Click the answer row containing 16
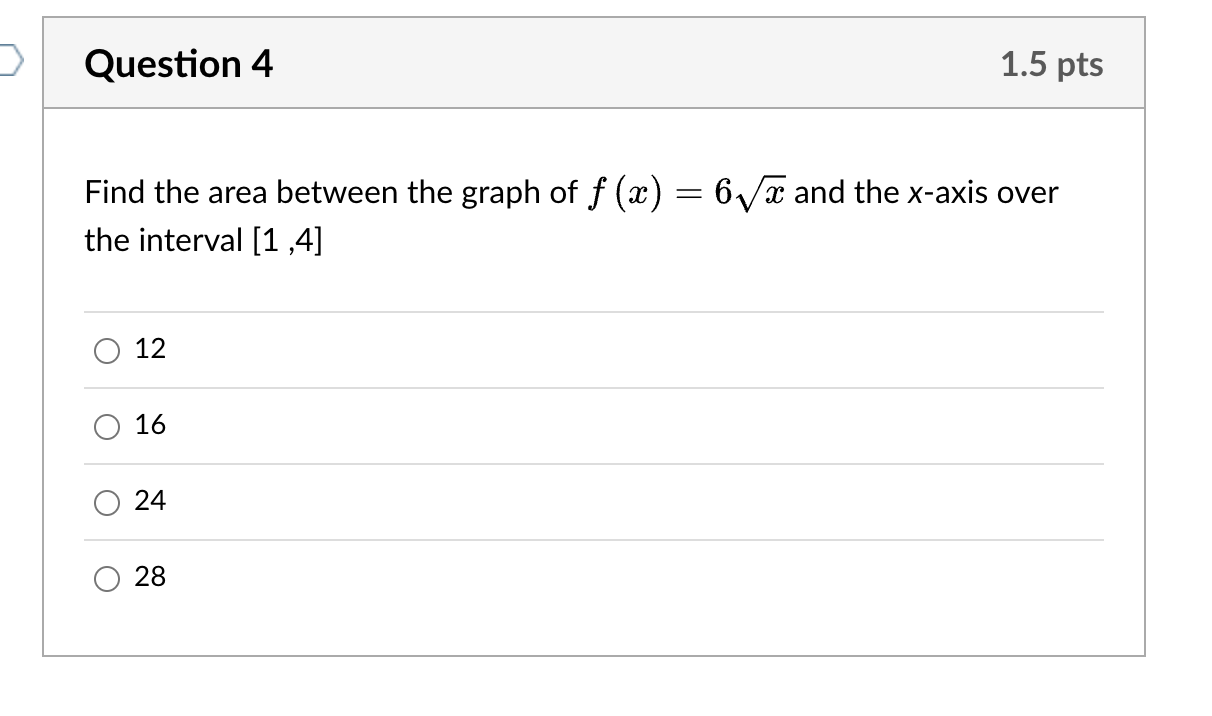Image resolution: width=1212 pixels, height=716 pixels. [500, 426]
